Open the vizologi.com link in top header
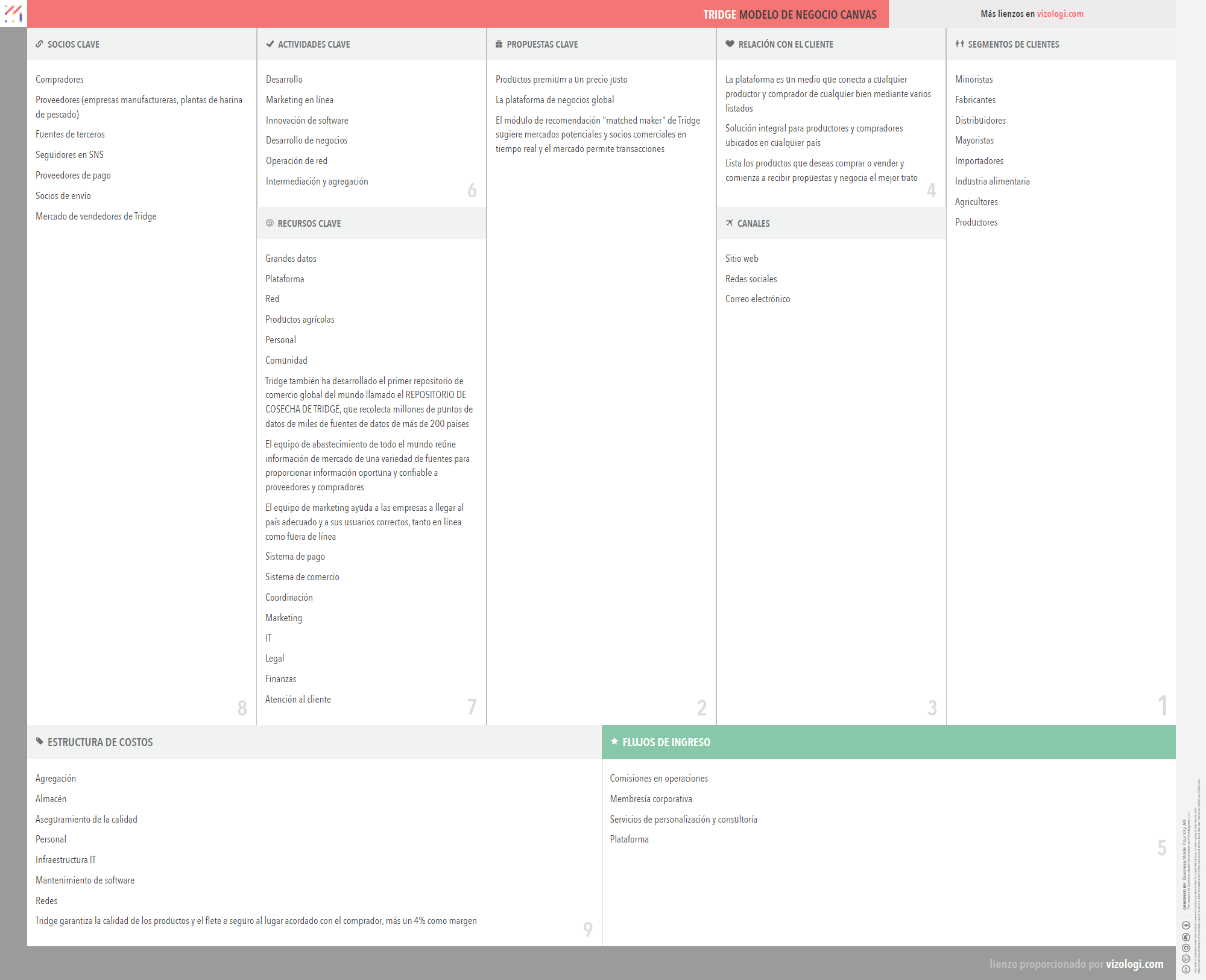The image size is (1206, 980). (x=1059, y=14)
